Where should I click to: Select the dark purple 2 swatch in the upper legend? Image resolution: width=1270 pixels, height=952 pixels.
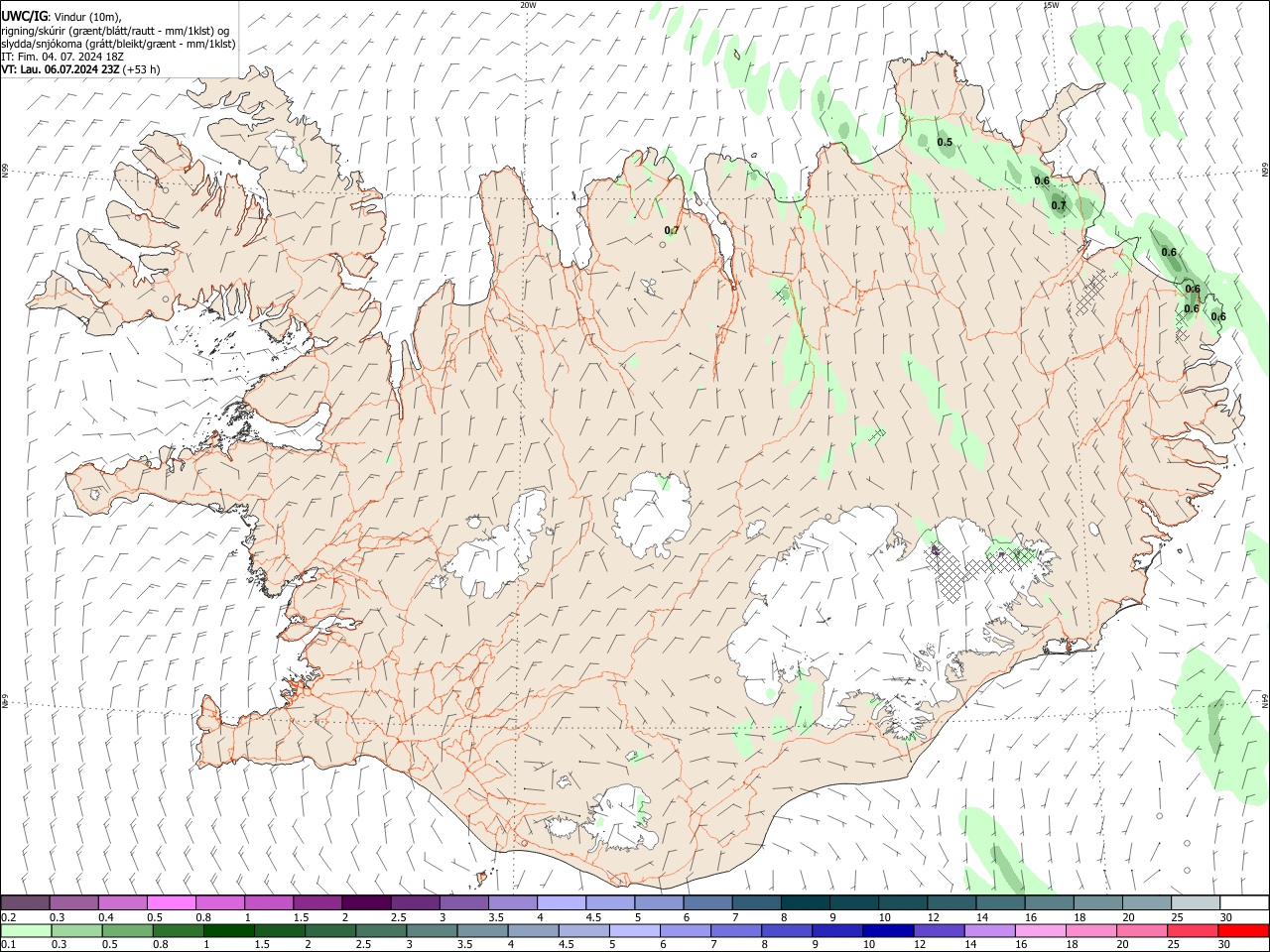click(x=366, y=902)
